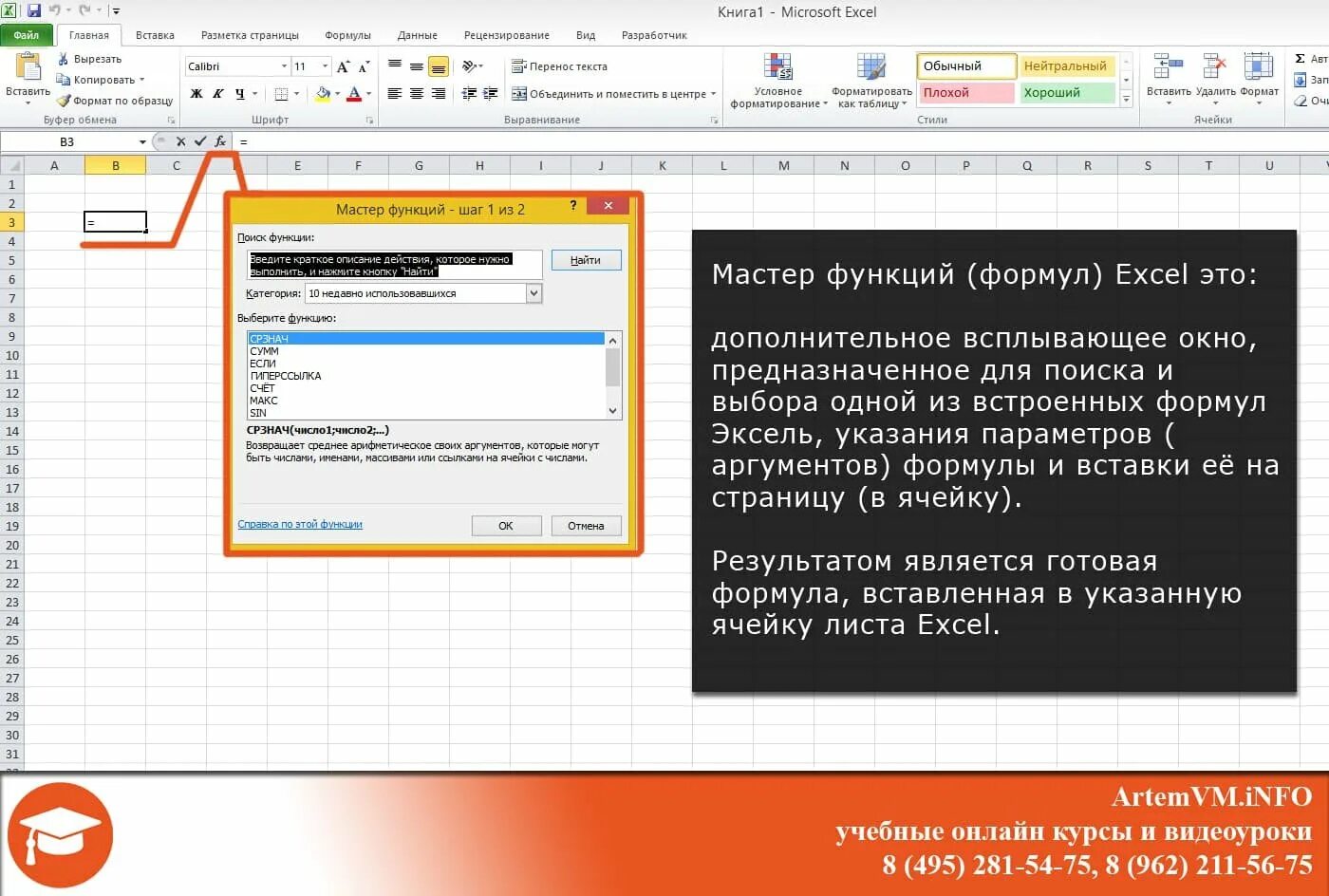Click the help question mark in dialog
The height and width of the screenshot is (896, 1329).
click(x=573, y=206)
